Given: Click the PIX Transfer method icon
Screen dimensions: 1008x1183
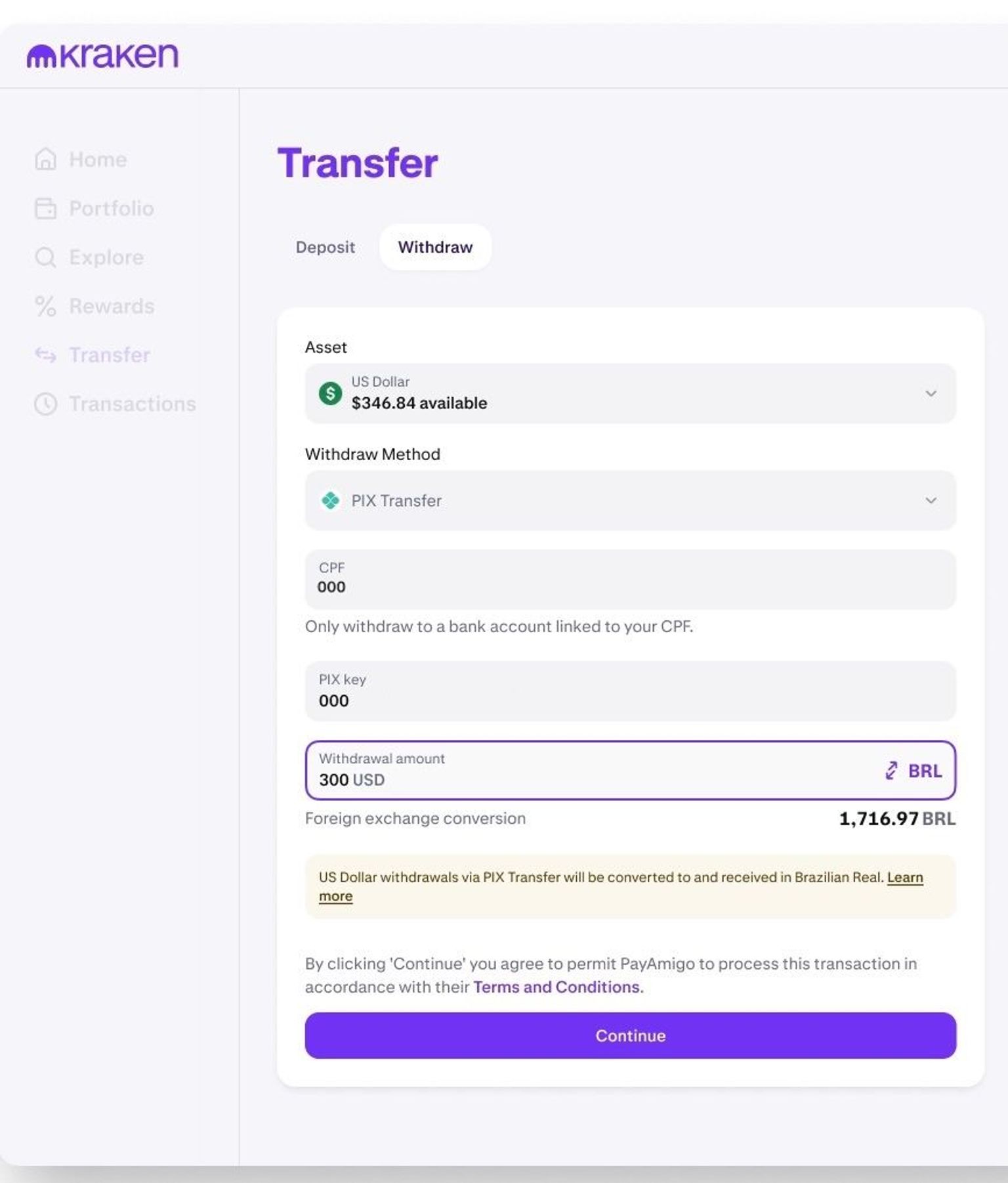Looking at the screenshot, I should point(331,500).
